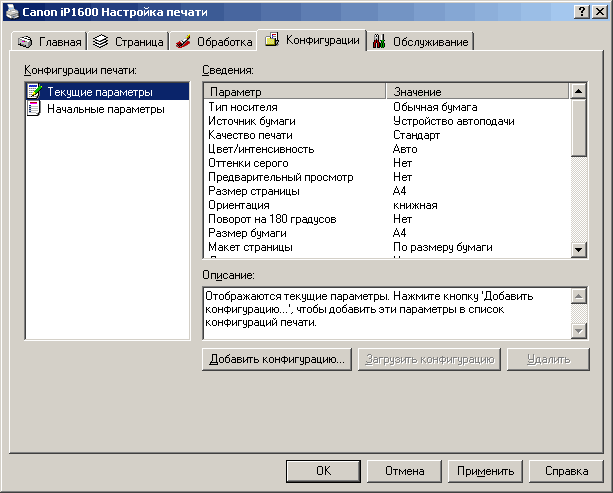This screenshot has width=613, height=493.
Task: Click the Страница tab stacked pages icon
Action: (x=100, y=41)
